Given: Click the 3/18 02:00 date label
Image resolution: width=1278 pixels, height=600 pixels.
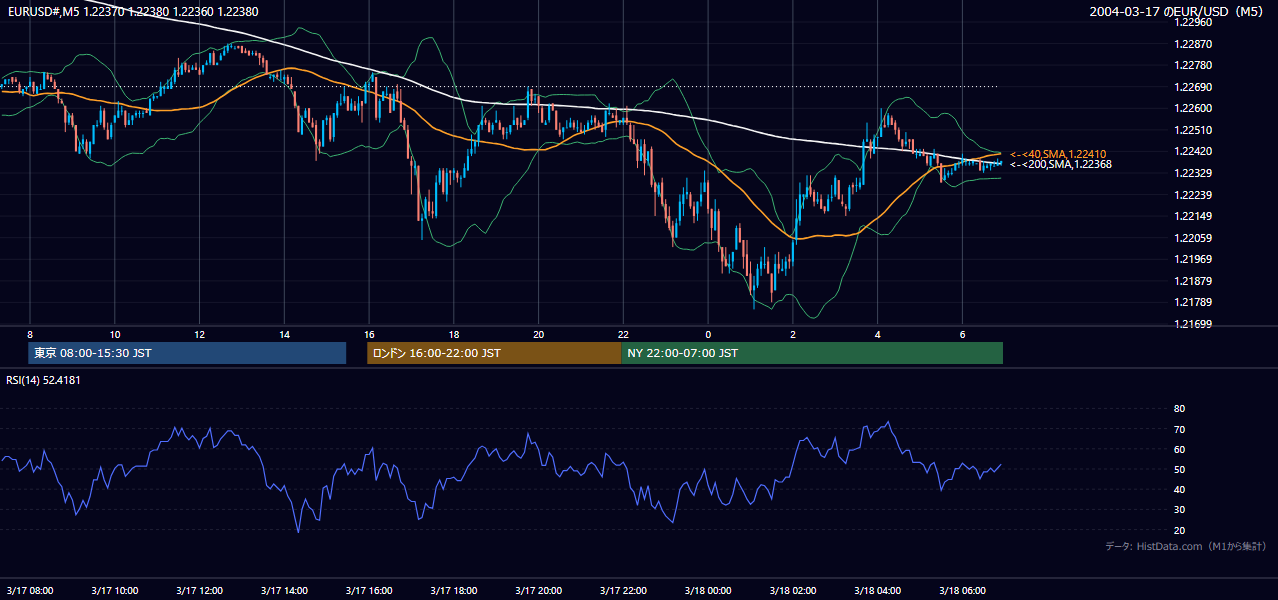Looking at the screenshot, I should [793, 590].
